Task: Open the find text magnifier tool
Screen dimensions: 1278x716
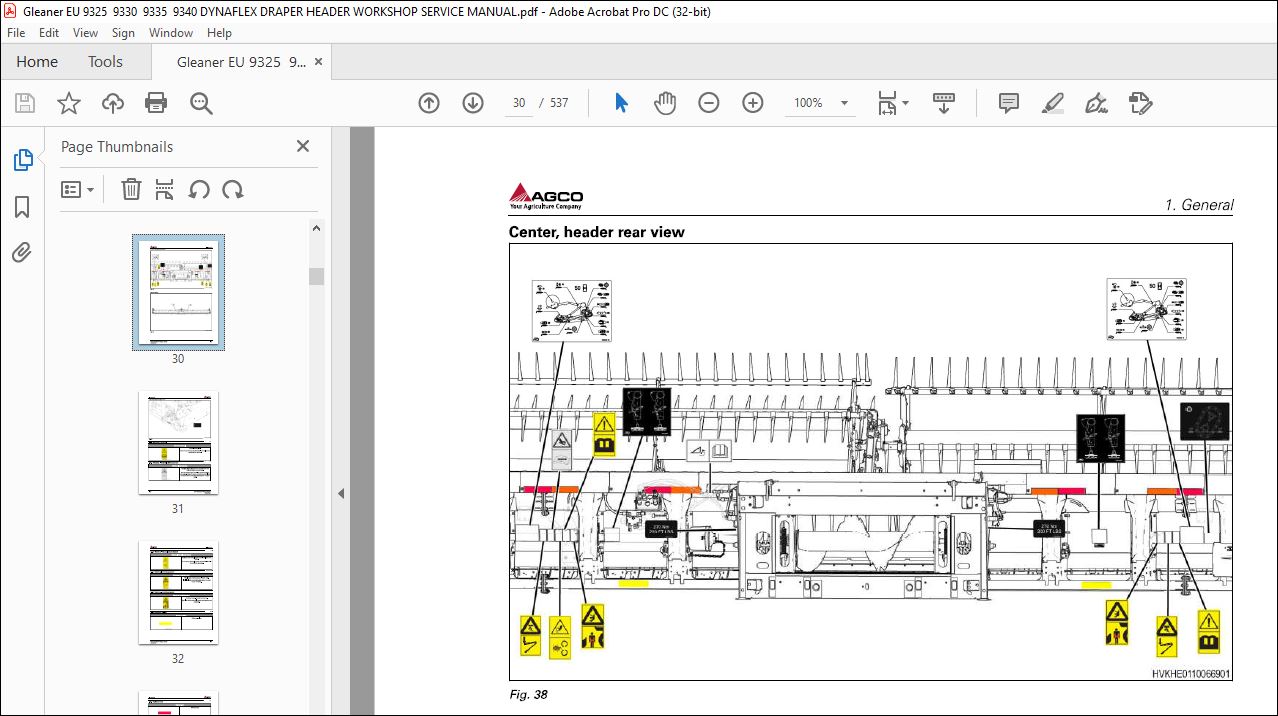Action: tap(201, 103)
